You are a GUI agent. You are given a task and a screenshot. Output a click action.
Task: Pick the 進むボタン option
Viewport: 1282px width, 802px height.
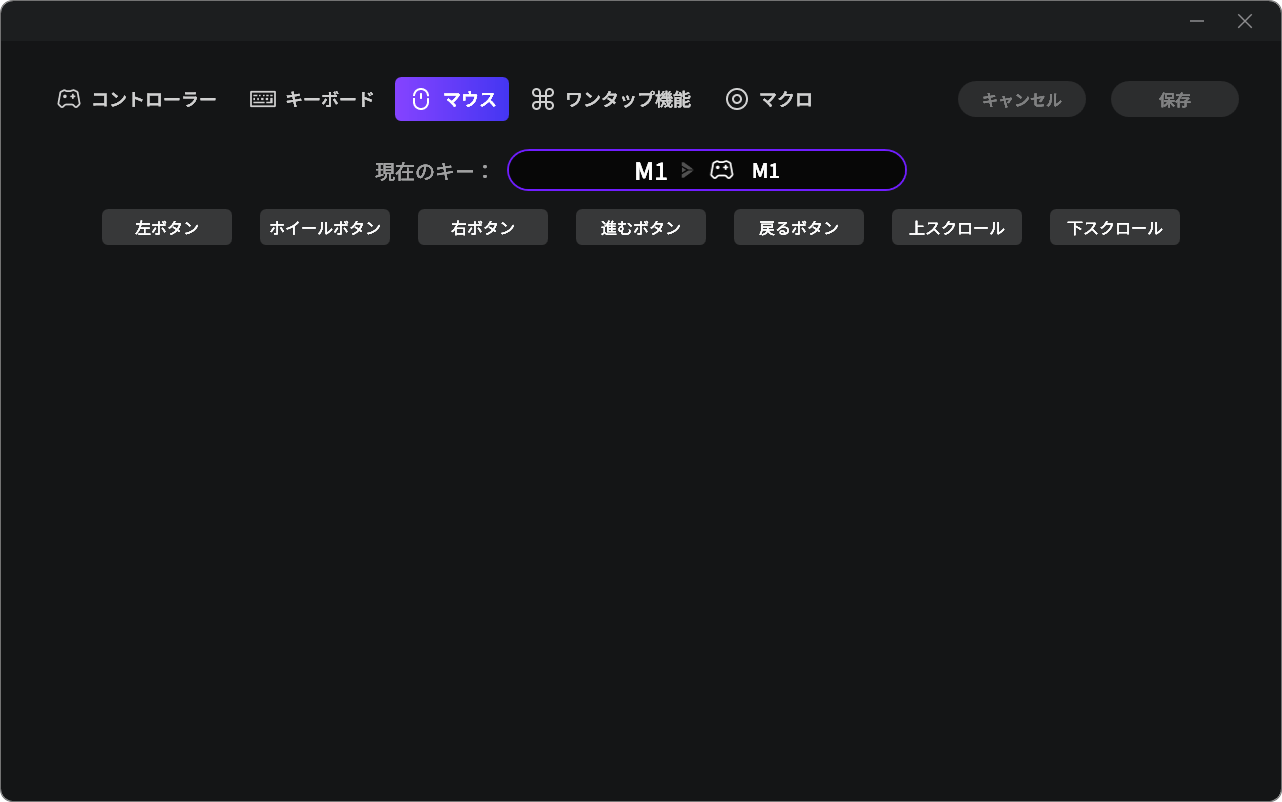(641, 227)
